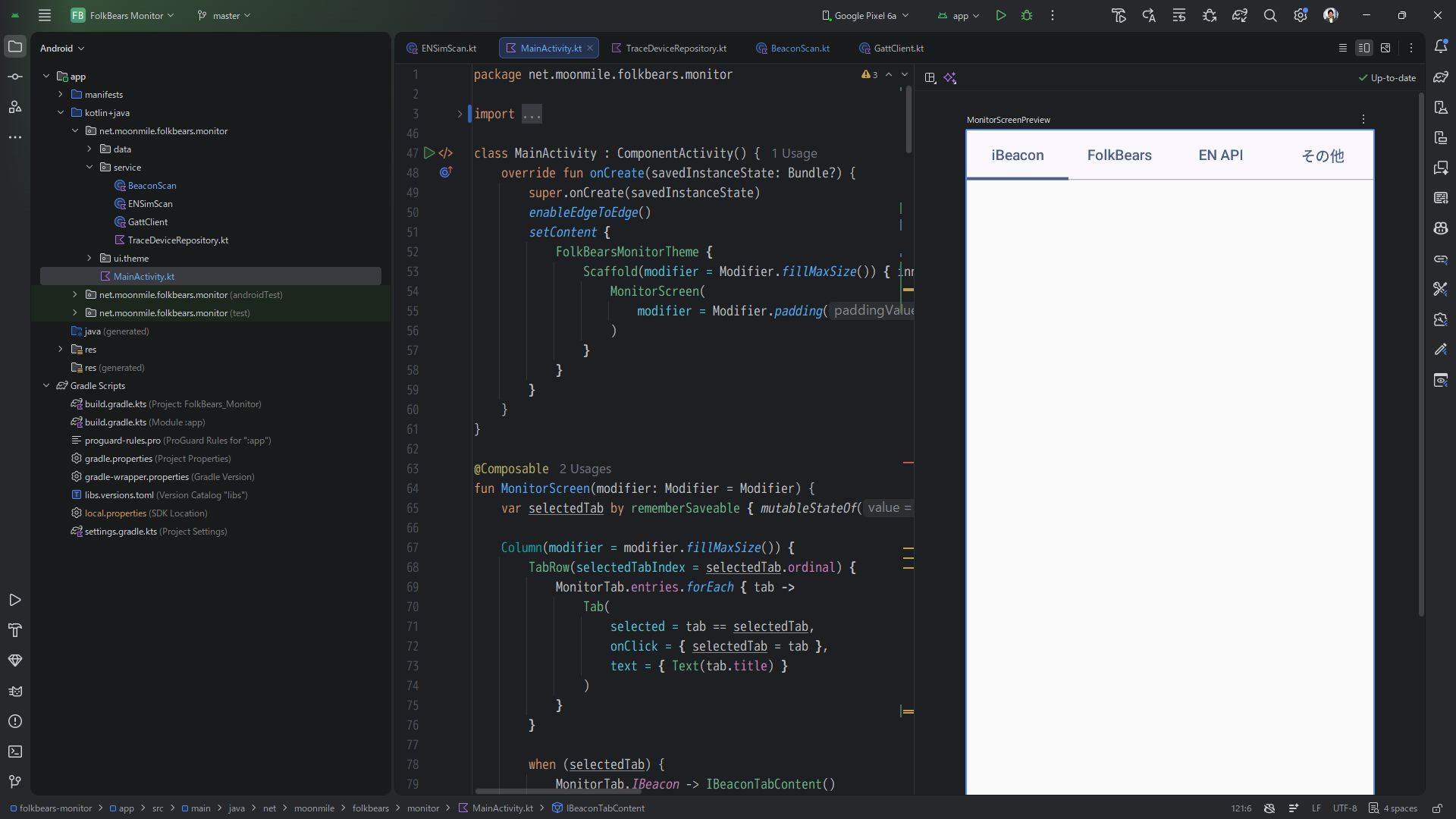This screenshot has width=1456, height=819.
Task: Run the app with the green play icon
Action: tap(1001, 15)
